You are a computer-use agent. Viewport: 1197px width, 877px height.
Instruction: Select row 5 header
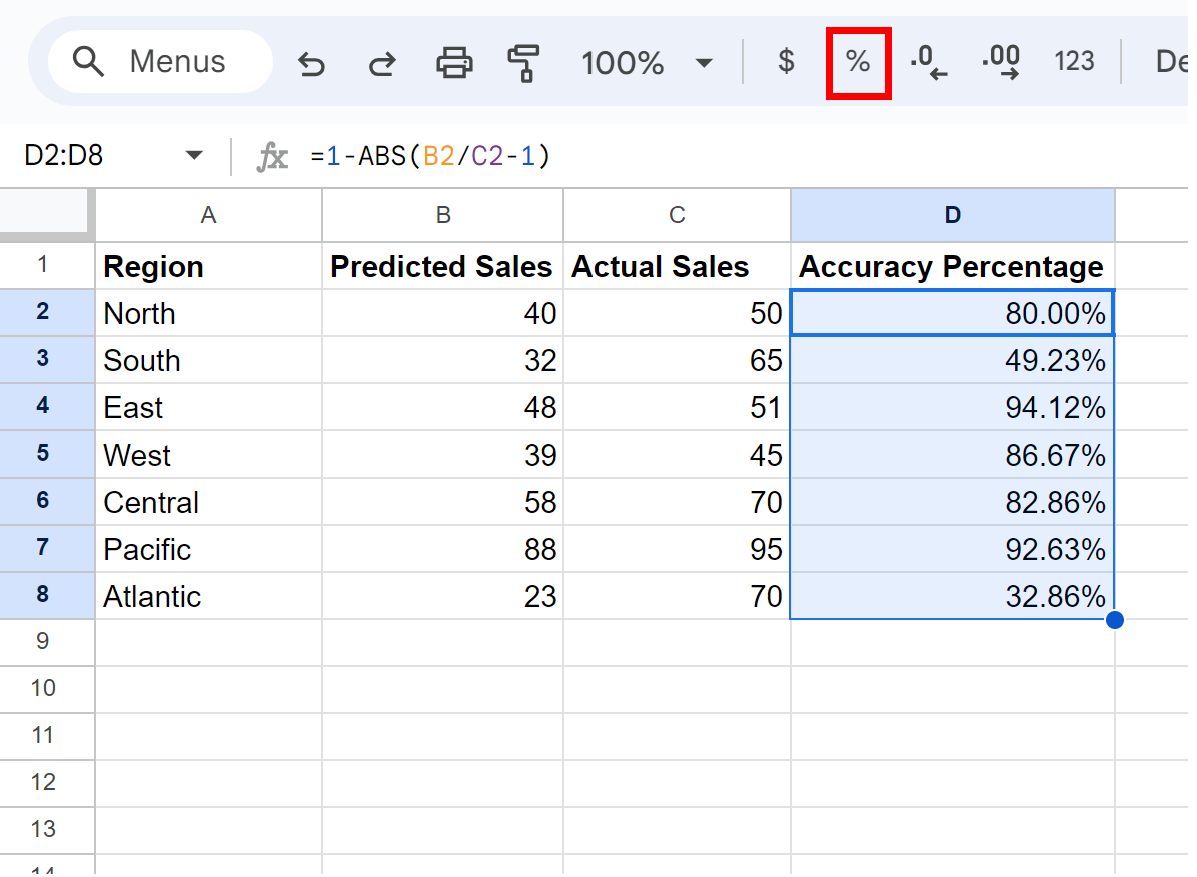pos(47,454)
